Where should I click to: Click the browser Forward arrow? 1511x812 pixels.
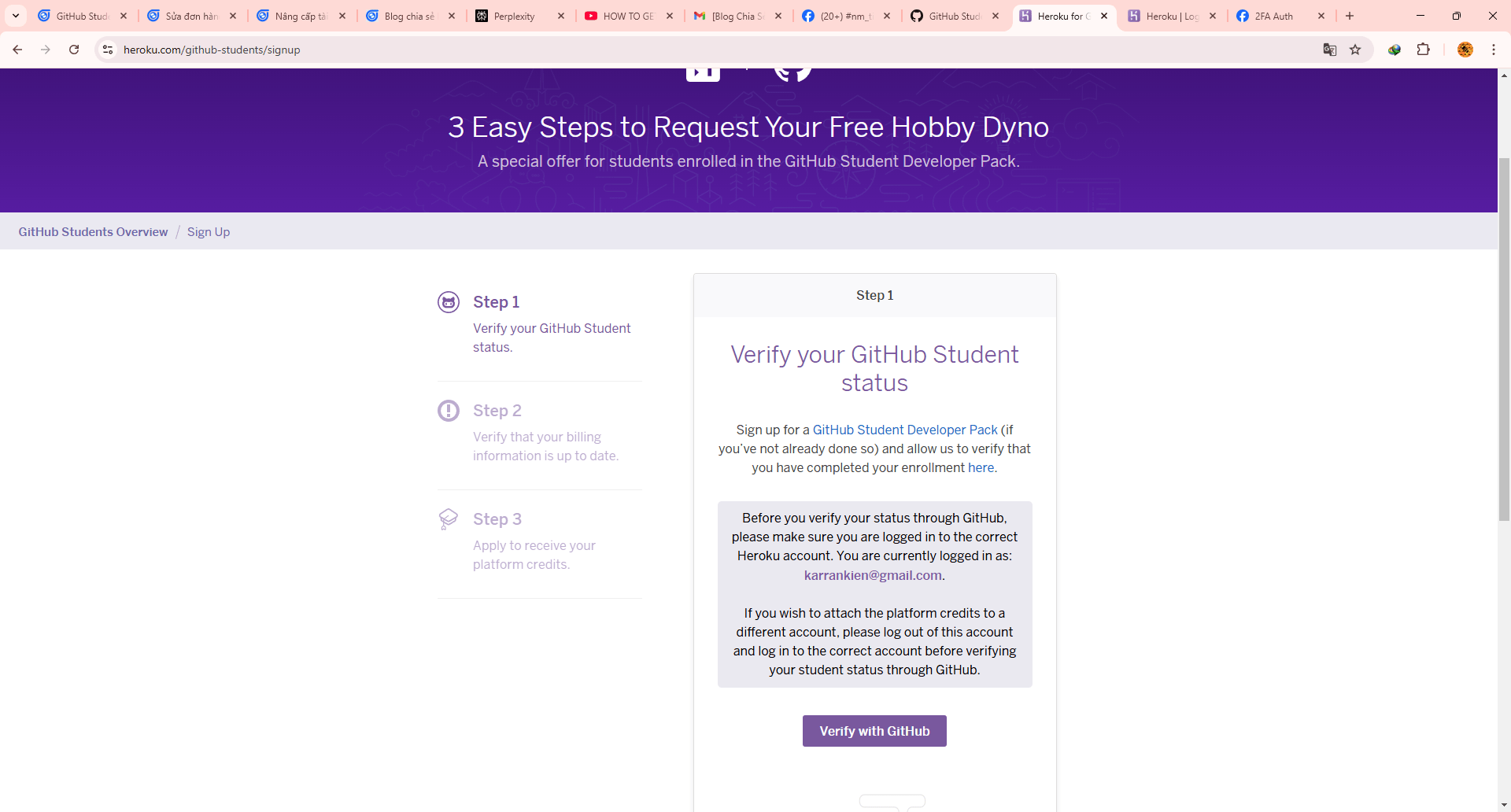pyautogui.click(x=46, y=50)
